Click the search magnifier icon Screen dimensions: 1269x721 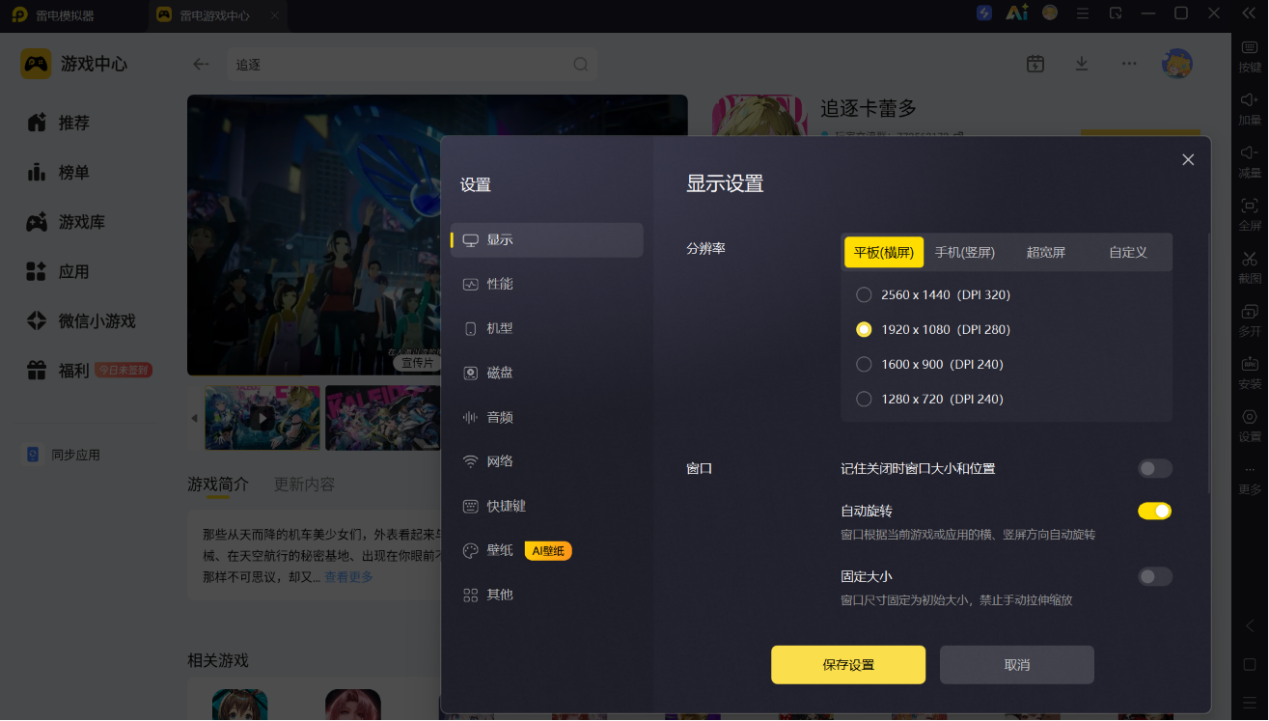coord(581,64)
